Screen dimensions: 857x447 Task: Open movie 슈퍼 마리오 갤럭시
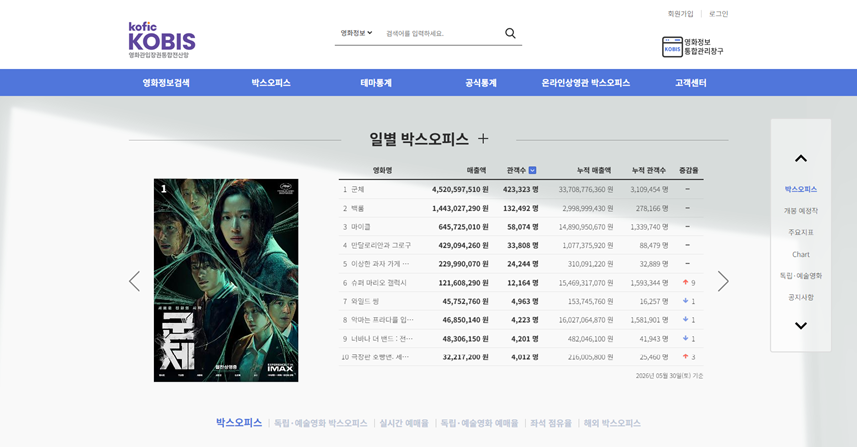point(379,283)
